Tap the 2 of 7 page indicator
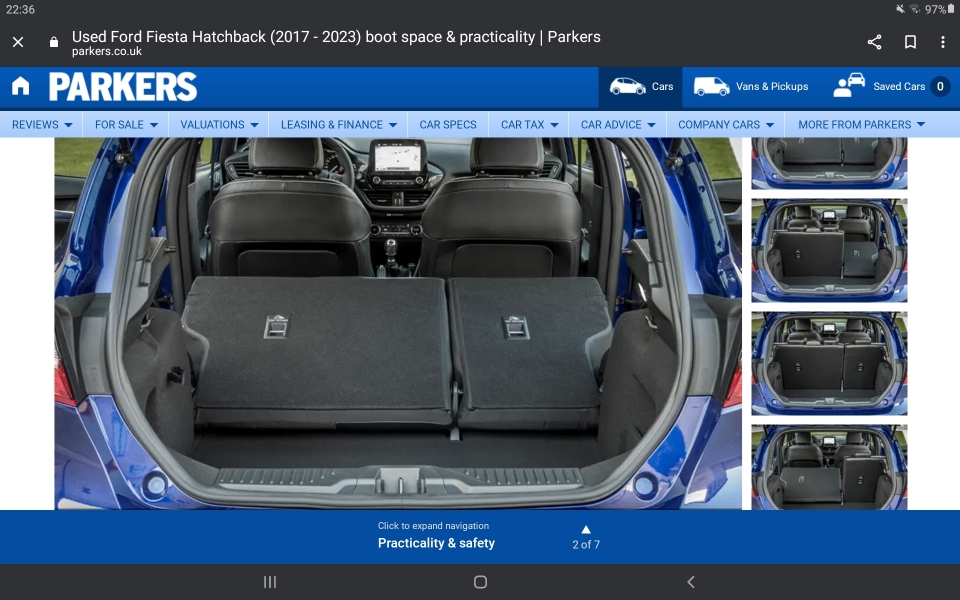The width and height of the screenshot is (960, 600). [586, 544]
